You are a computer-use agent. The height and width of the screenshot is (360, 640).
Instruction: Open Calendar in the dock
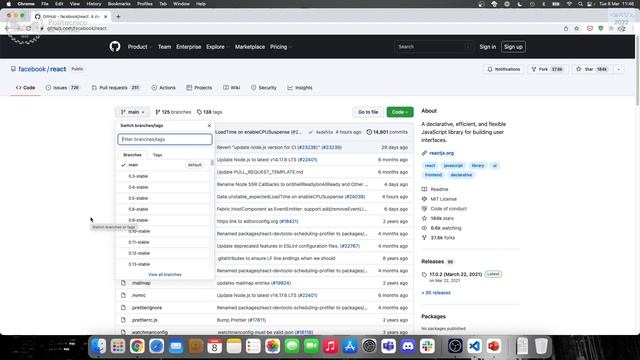pyautogui.click(x=214, y=346)
